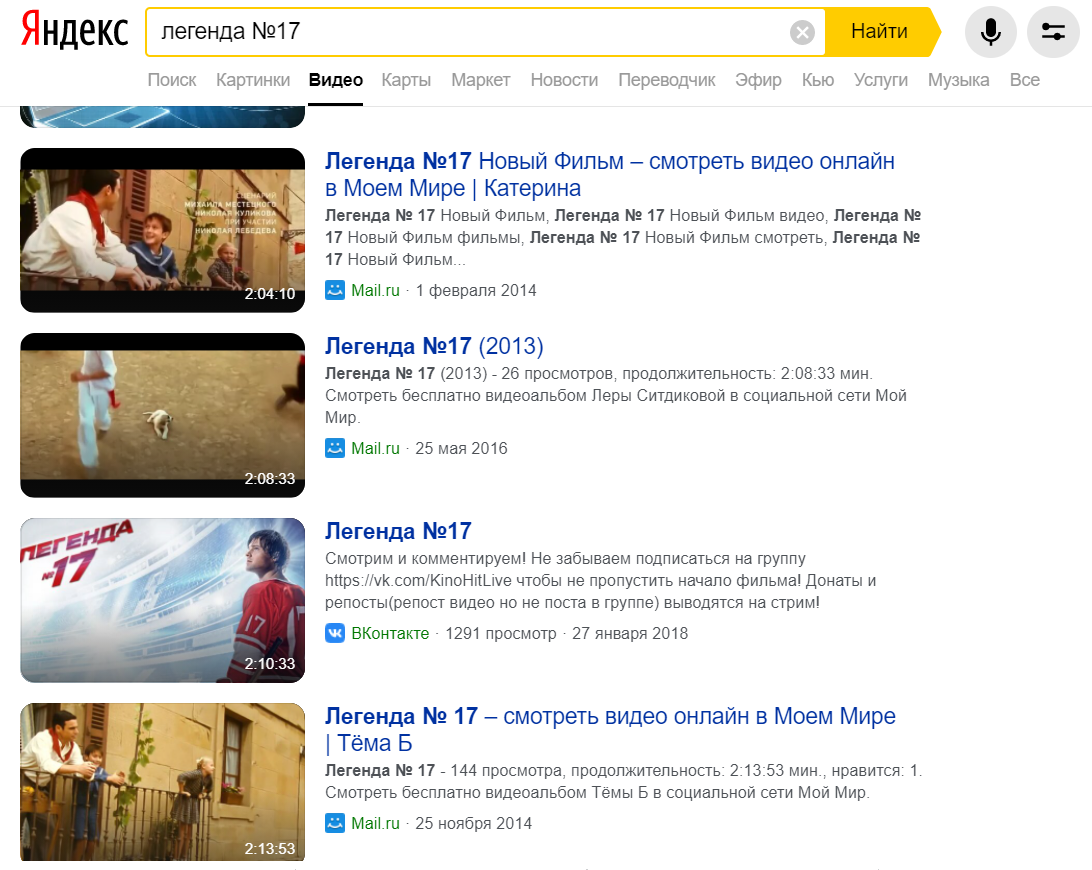The width and height of the screenshot is (1092, 870).
Task: Click the description mentioning Леры Ситдиковой
Action: coord(616,396)
